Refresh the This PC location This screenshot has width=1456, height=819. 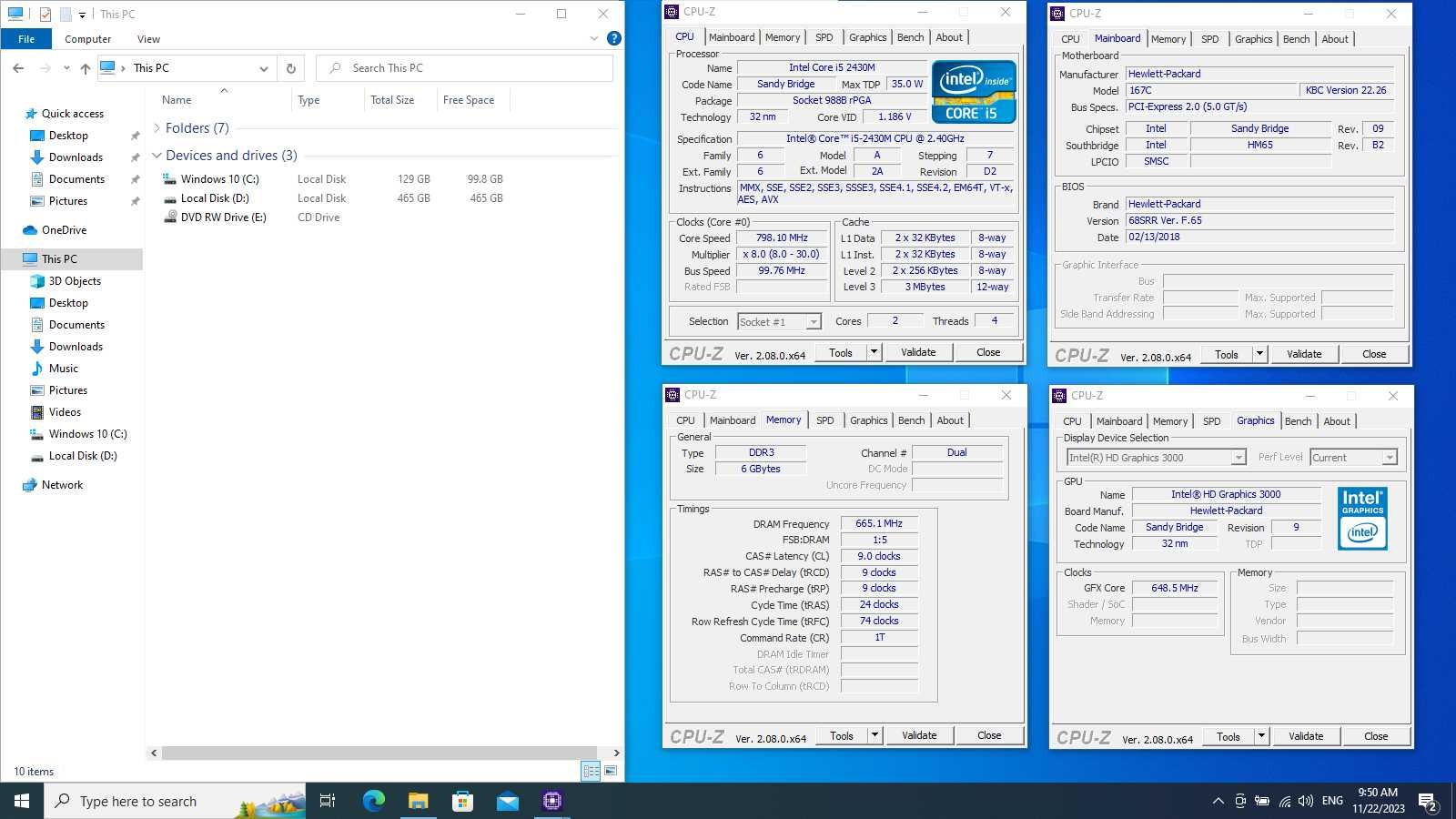(290, 68)
